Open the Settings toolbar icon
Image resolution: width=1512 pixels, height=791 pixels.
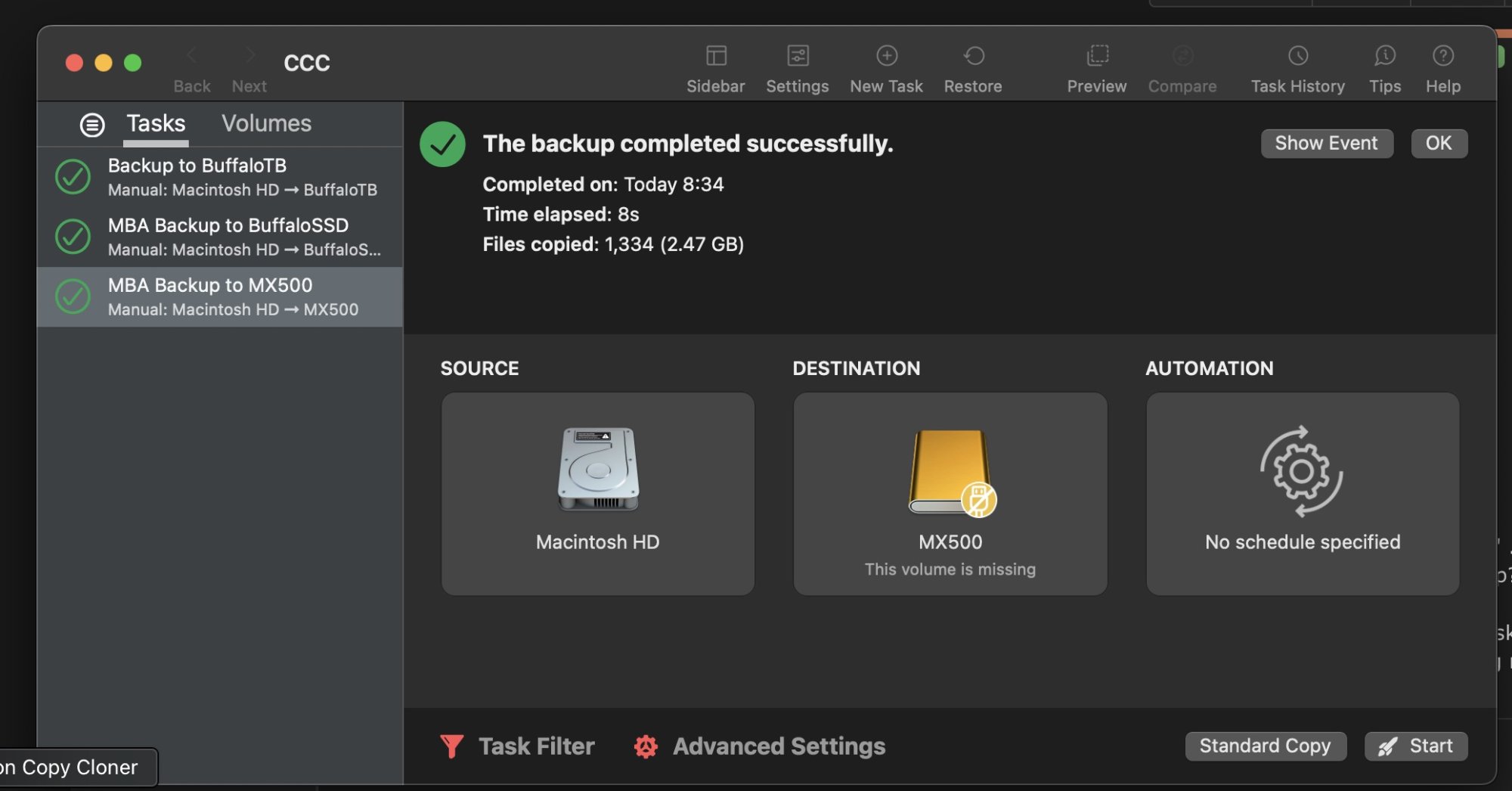click(x=798, y=56)
